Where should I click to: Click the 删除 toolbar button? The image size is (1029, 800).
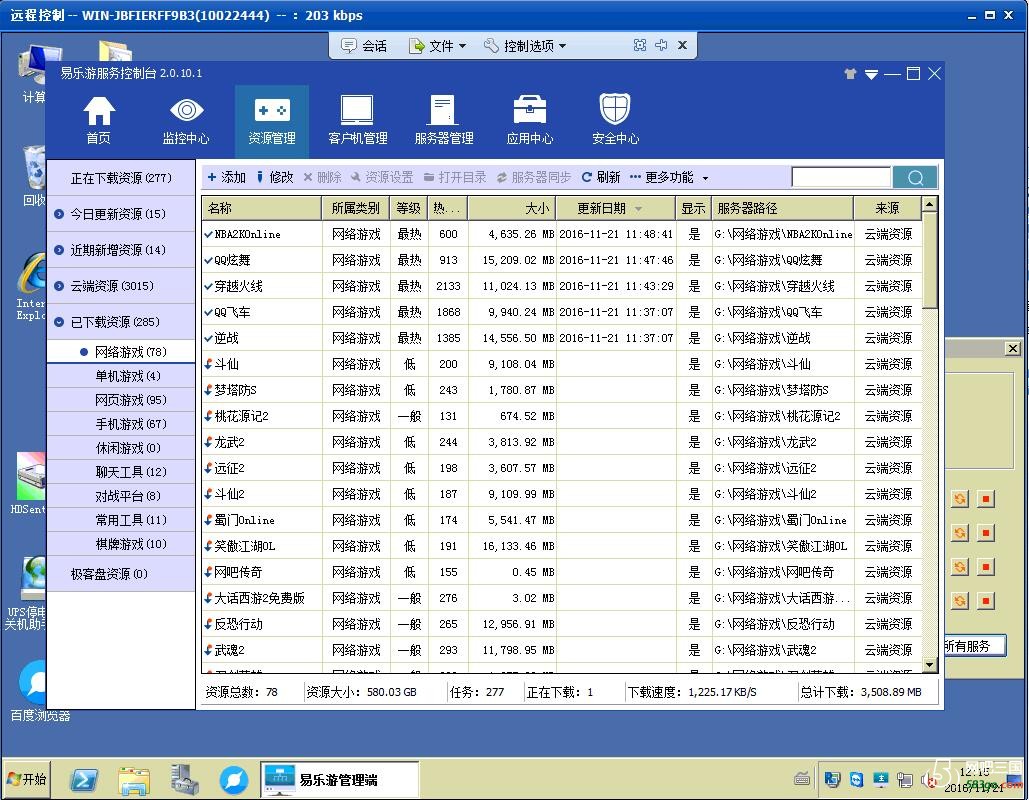pyautogui.click(x=322, y=177)
